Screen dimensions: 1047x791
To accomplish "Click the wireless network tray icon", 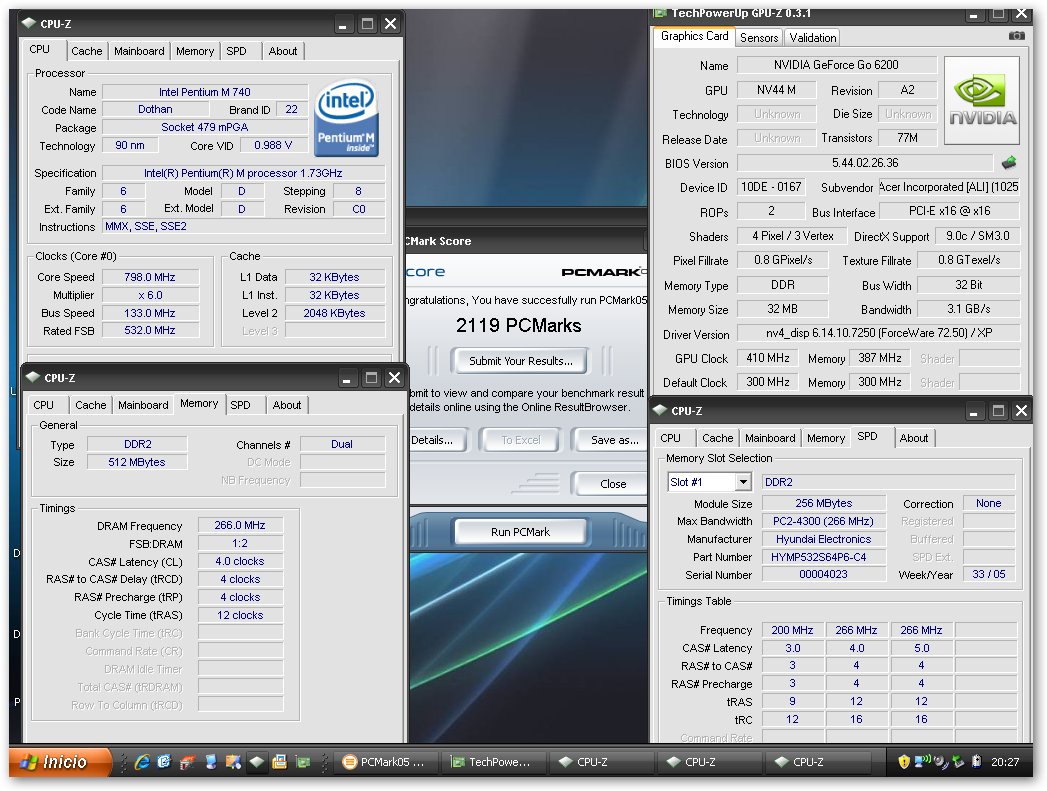I will point(922,761).
